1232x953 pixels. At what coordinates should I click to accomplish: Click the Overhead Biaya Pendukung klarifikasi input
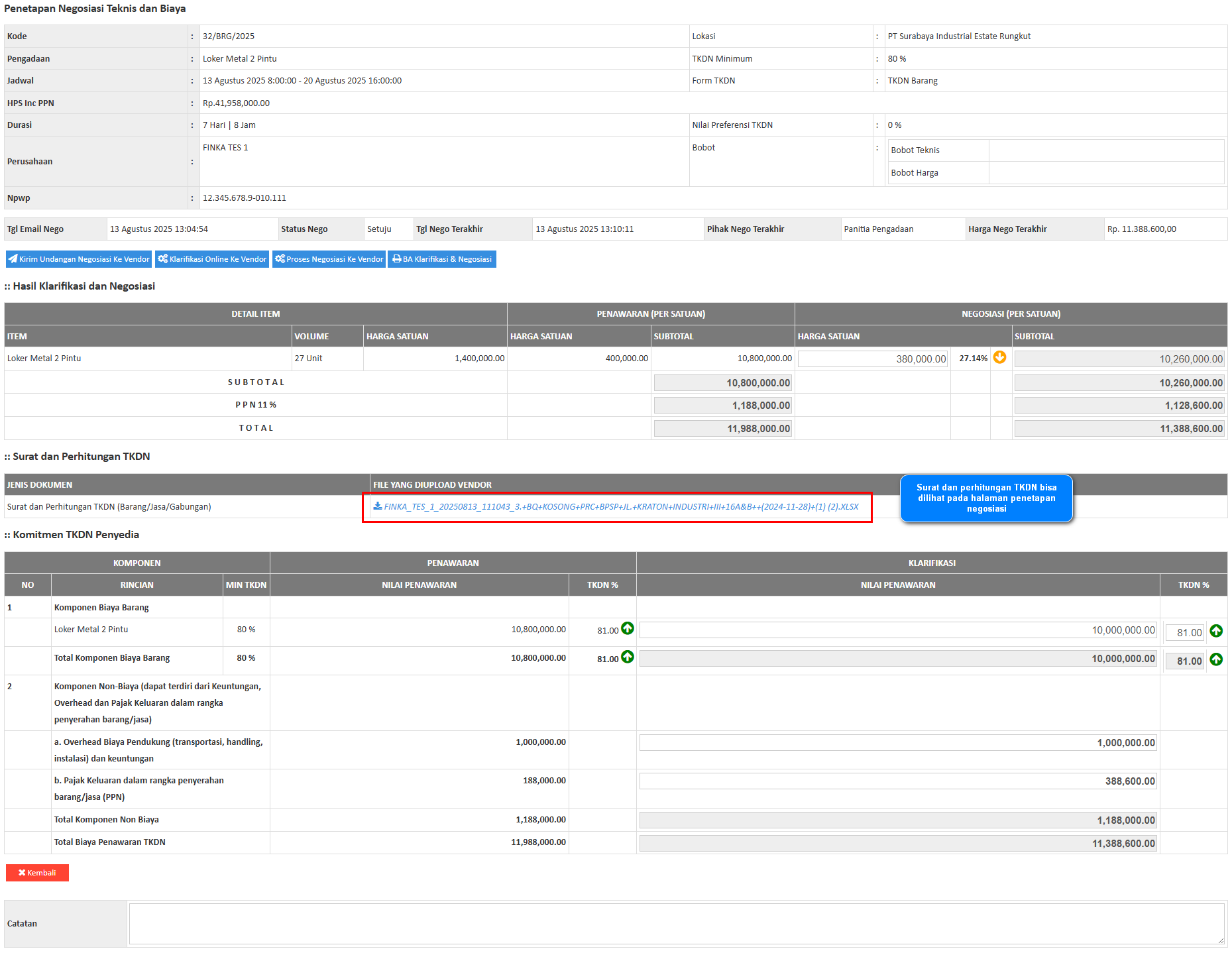tap(897, 743)
